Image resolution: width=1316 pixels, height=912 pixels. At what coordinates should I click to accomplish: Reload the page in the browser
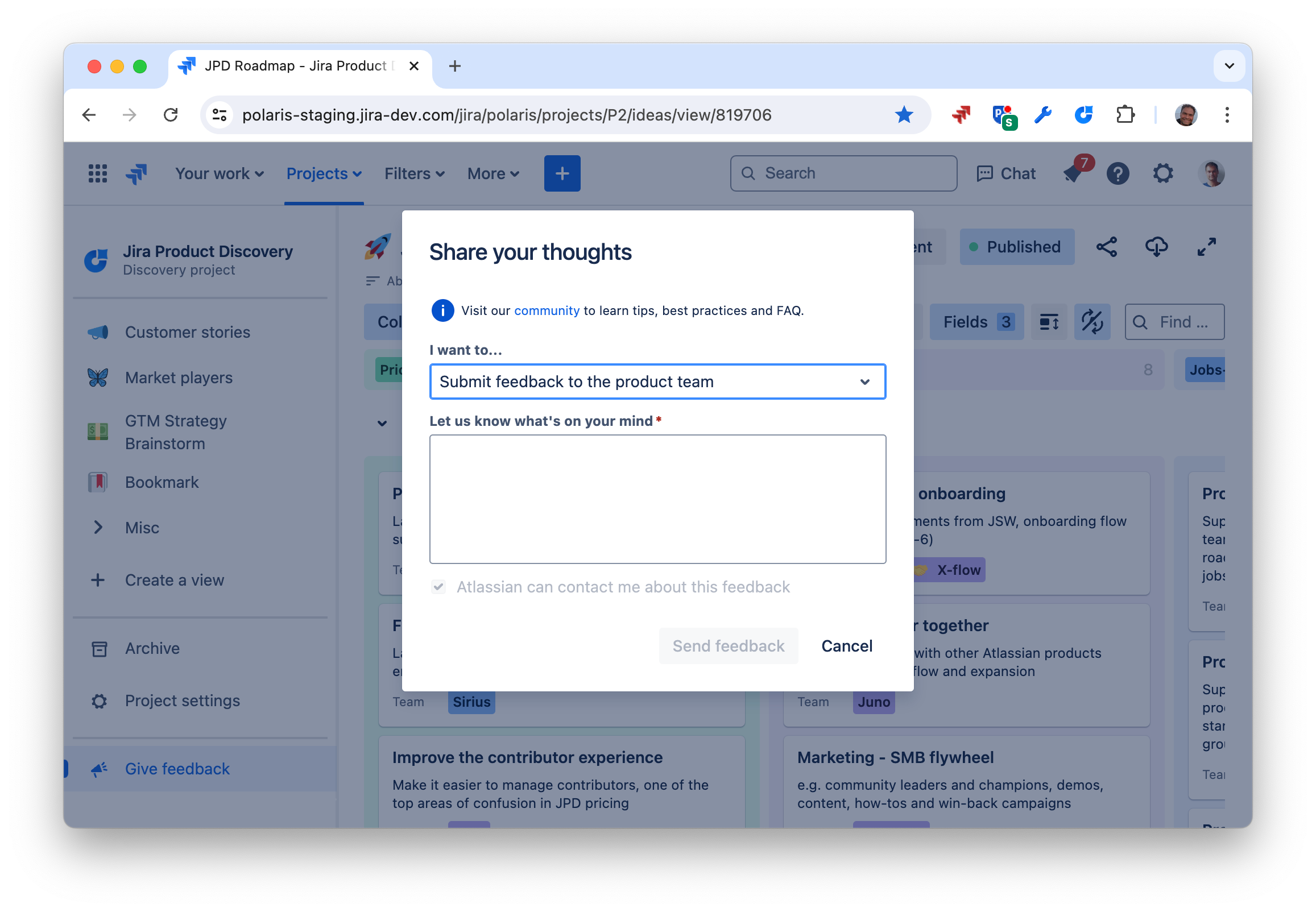(x=171, y=115)
